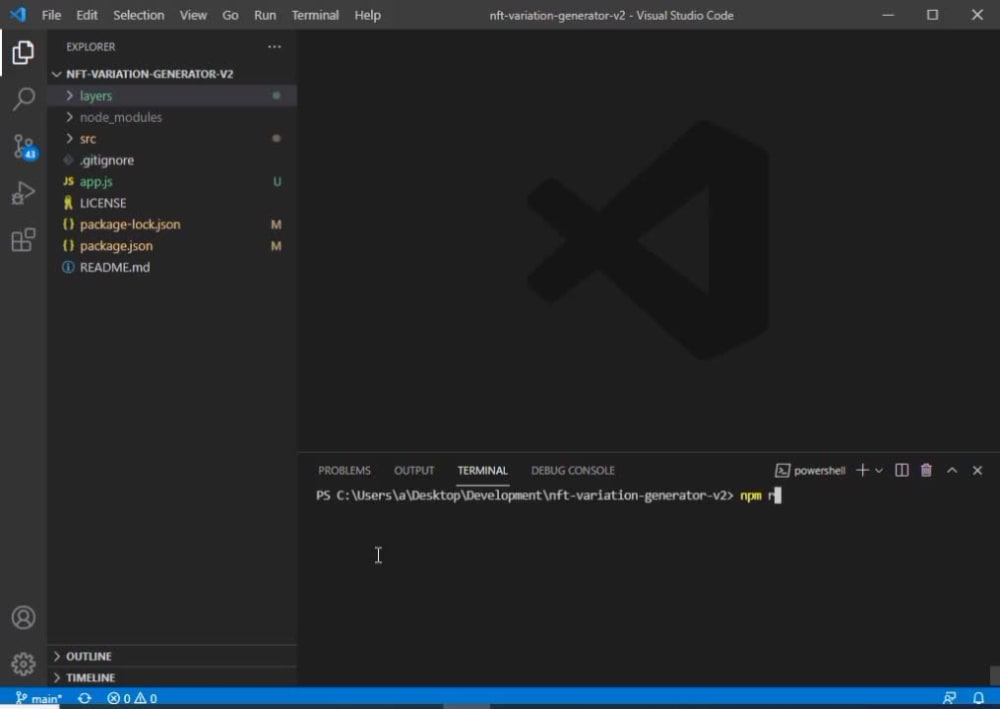This screenshot has height=709, width=1000.
Task: Open errors and warnings count in status bar
Action: point(132,698)
